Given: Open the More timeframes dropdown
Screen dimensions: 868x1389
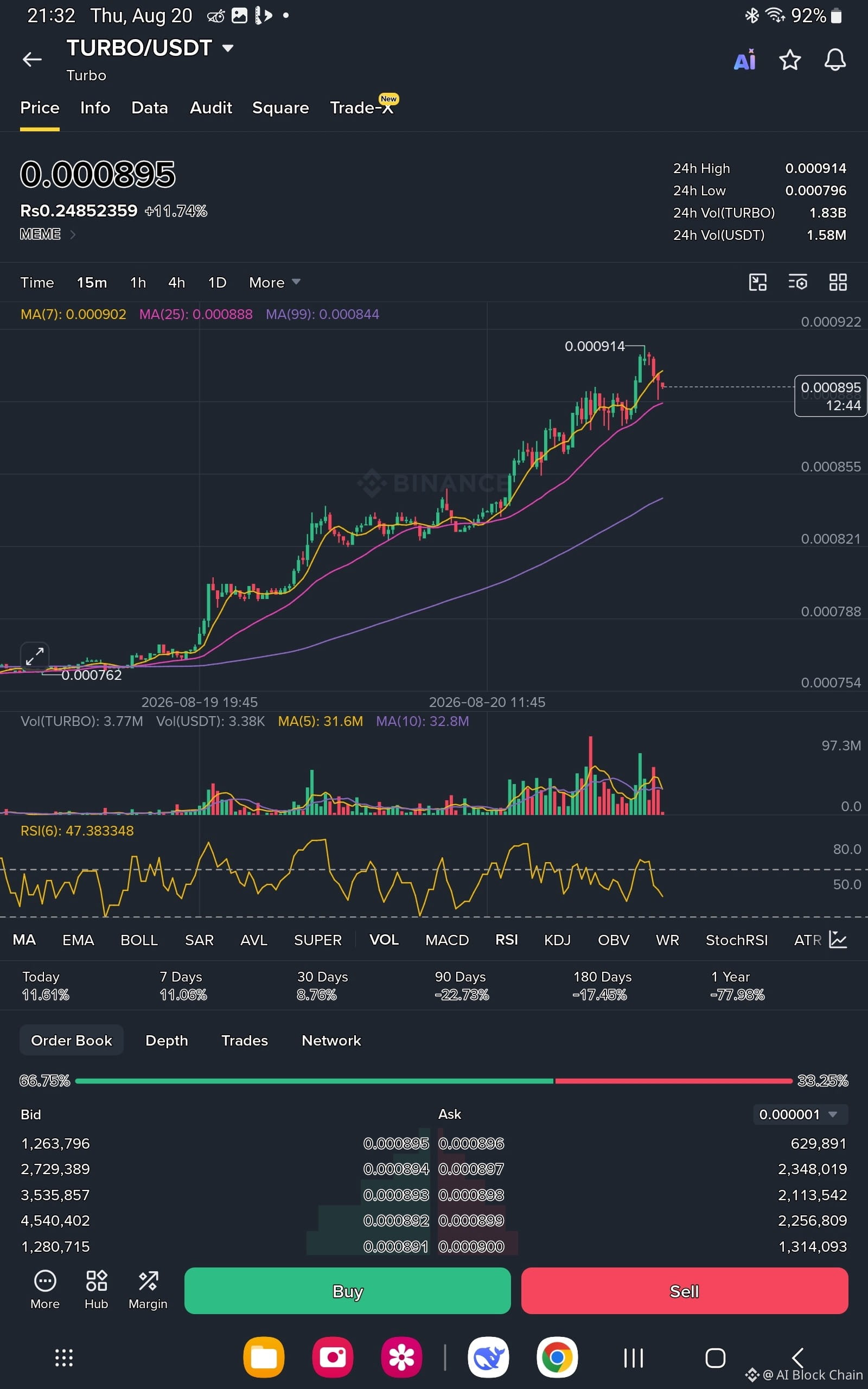Looking at the screenshot, I should 275,282.
